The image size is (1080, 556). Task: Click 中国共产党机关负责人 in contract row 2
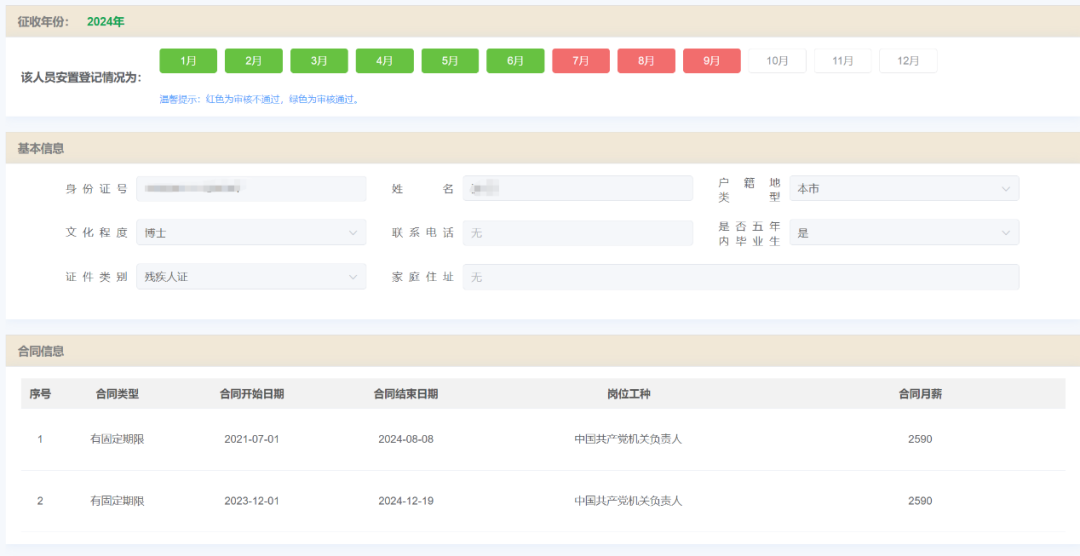tap(628, 501)
